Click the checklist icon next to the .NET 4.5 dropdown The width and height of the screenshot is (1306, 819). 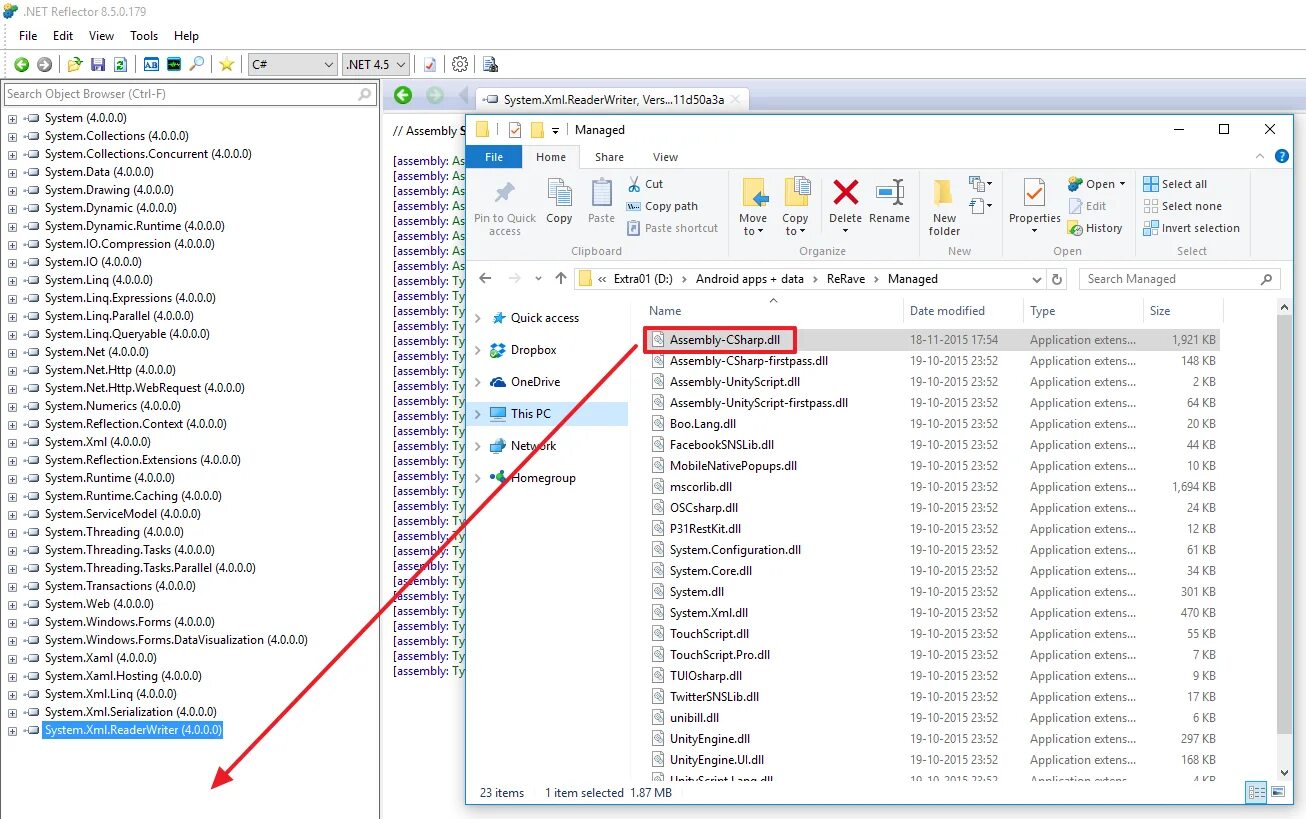[430, 64]
